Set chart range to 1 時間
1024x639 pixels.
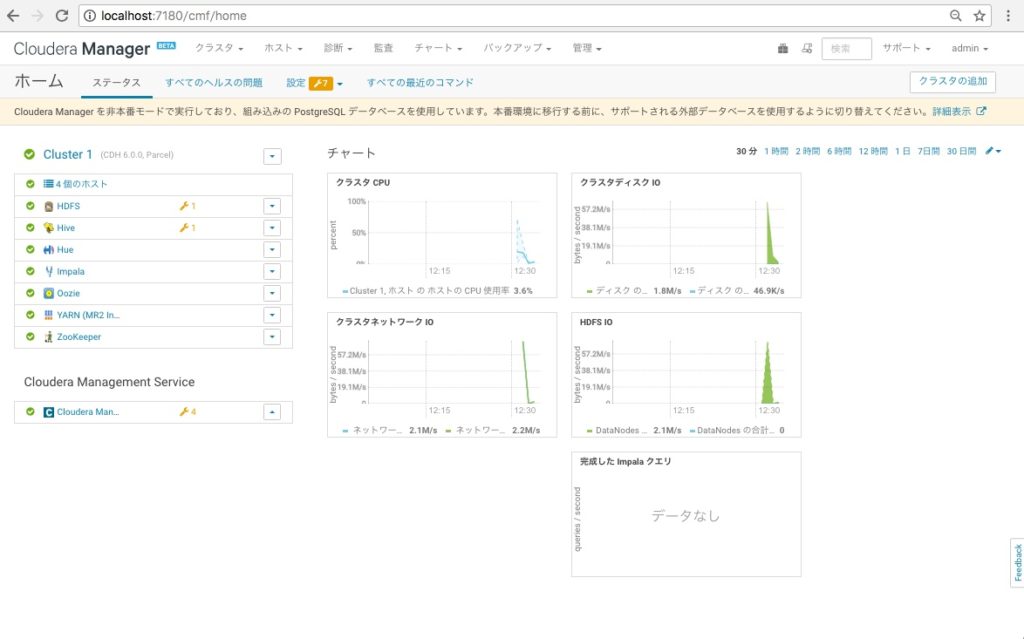click(x=776, y=152)
